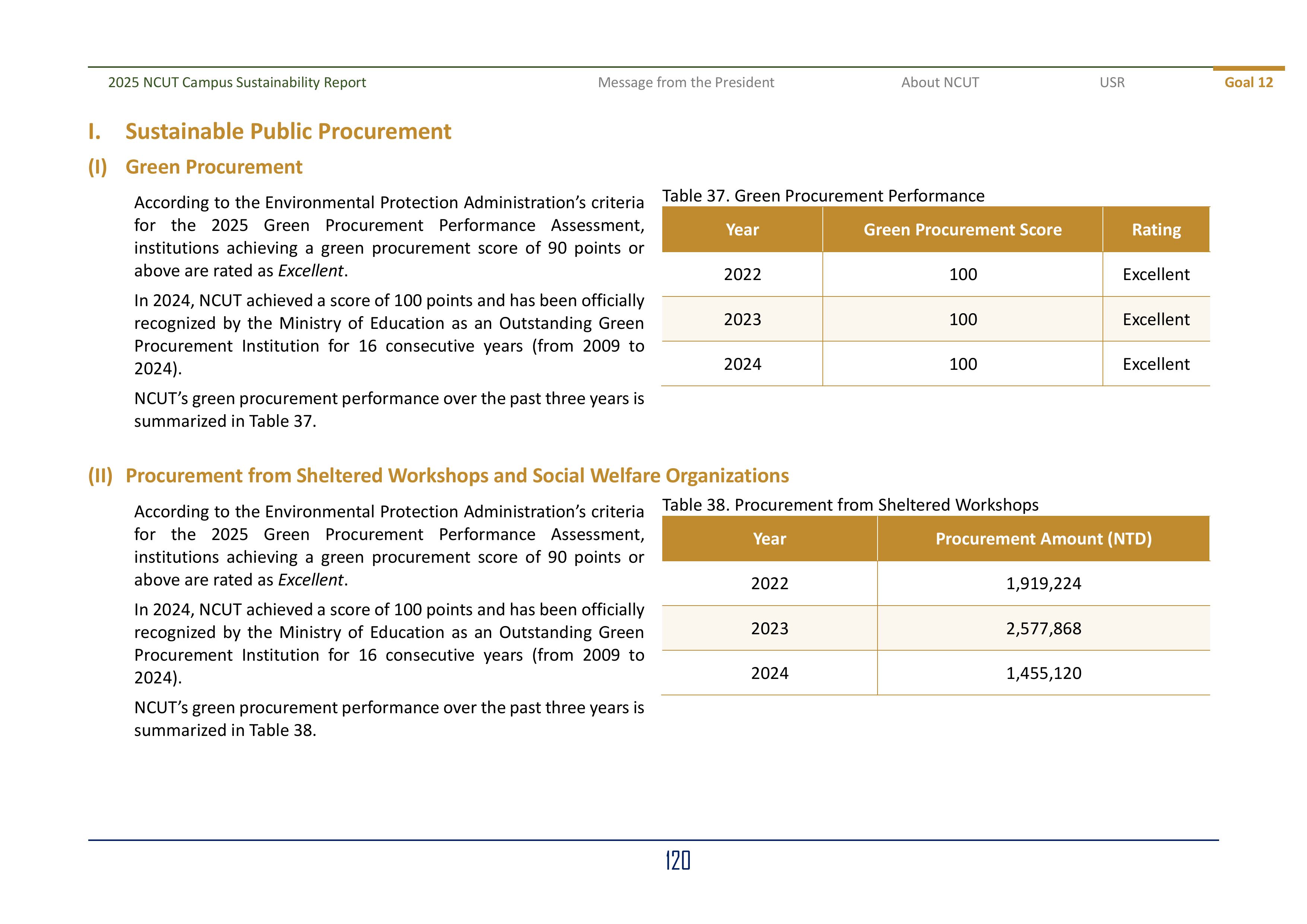Go to the About NCUT section
1307x924 pixels.
coord(940,83)
